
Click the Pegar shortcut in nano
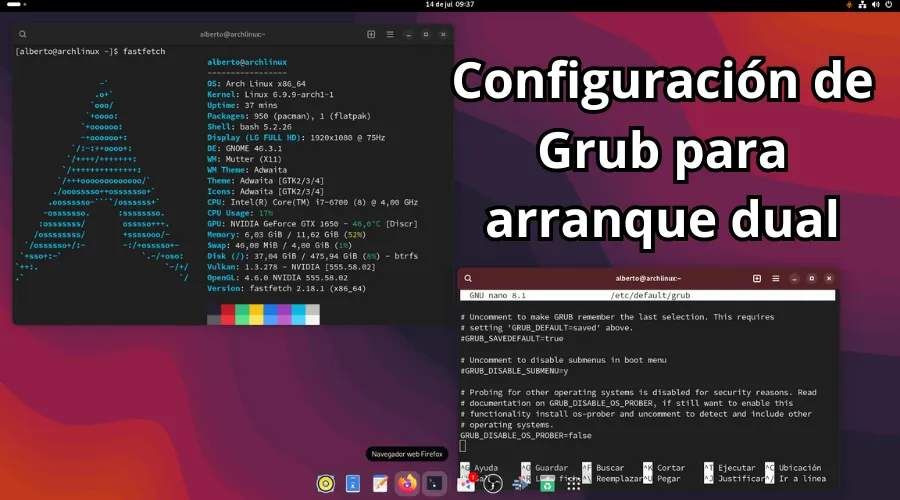[x=662, y=479]
